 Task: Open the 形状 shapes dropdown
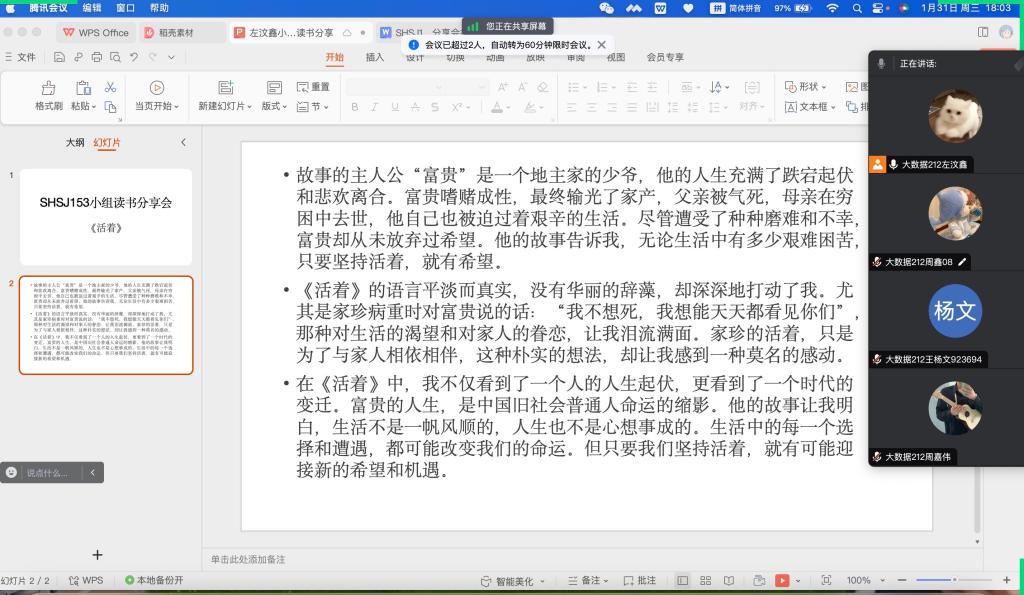click(807, 87)
